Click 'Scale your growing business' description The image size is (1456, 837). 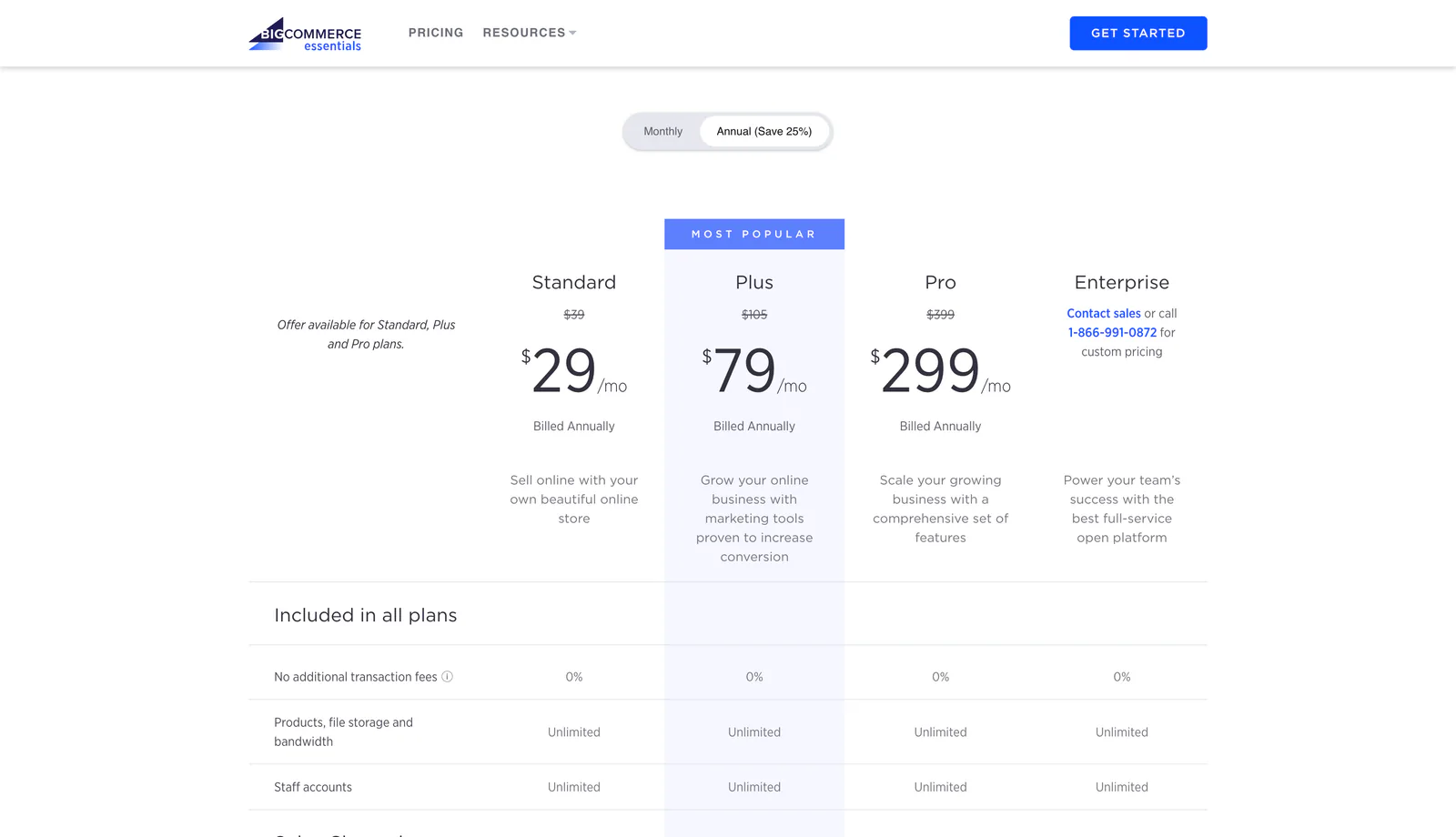pos(940,509)
